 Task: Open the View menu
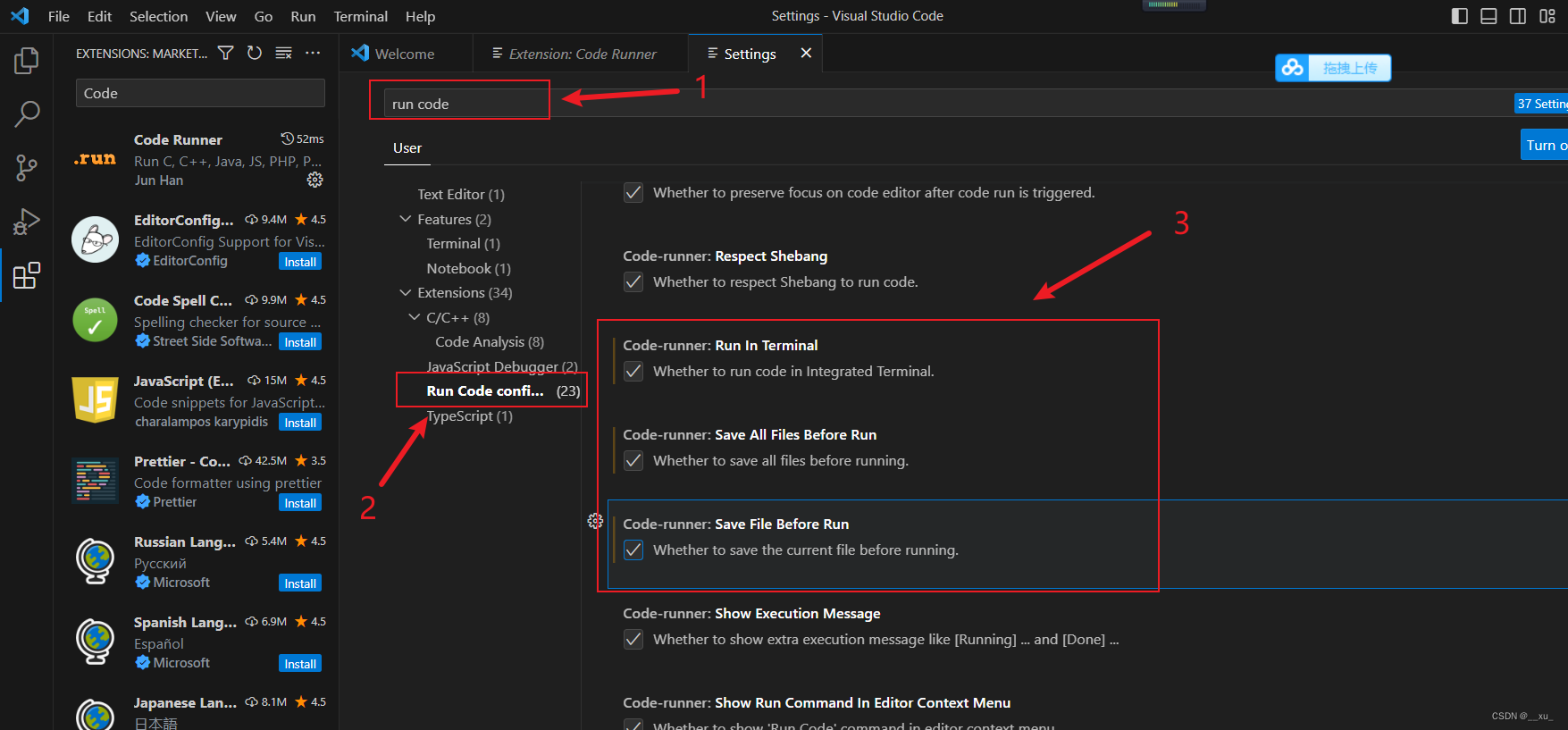(221, 16)
